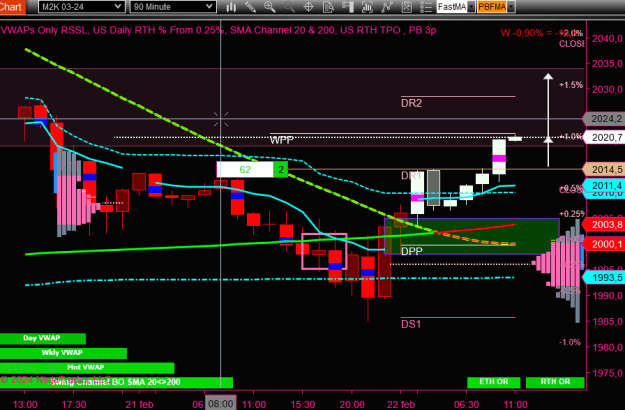Click the DR2 pivot label
625x410 pixels.
click(x=411, y=103)
